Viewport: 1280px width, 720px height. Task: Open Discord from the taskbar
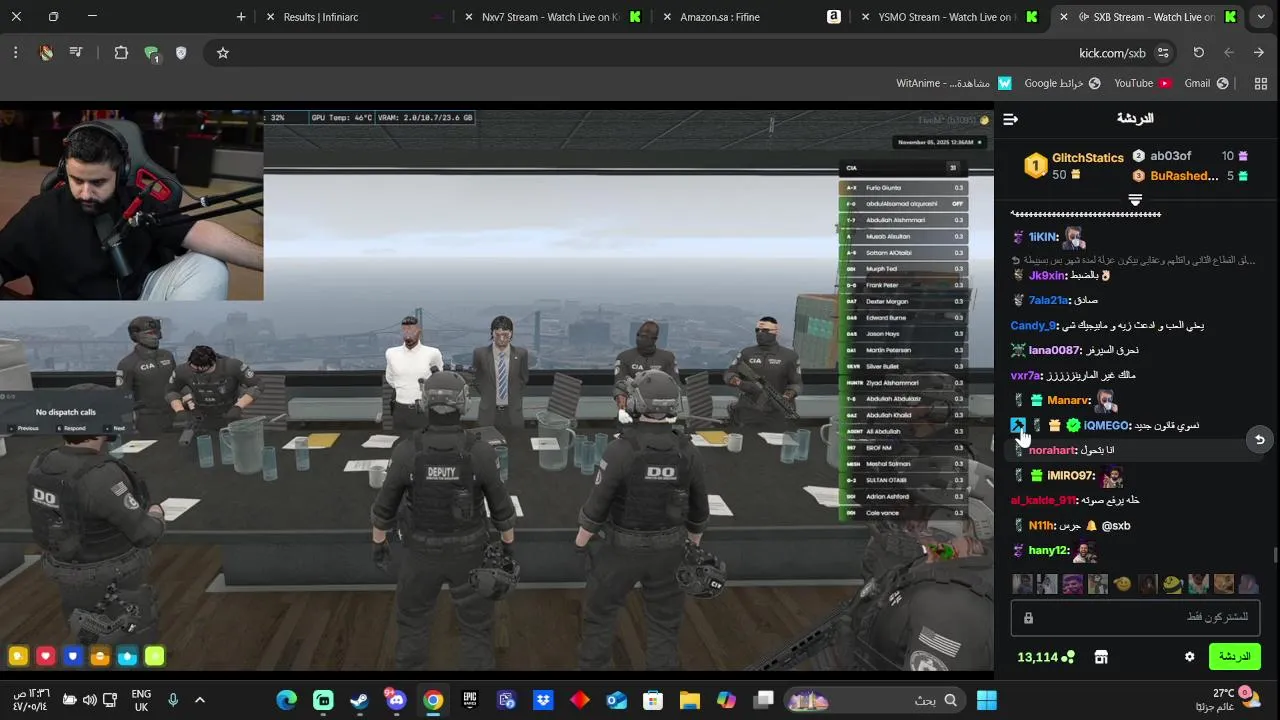click(396, 700)
